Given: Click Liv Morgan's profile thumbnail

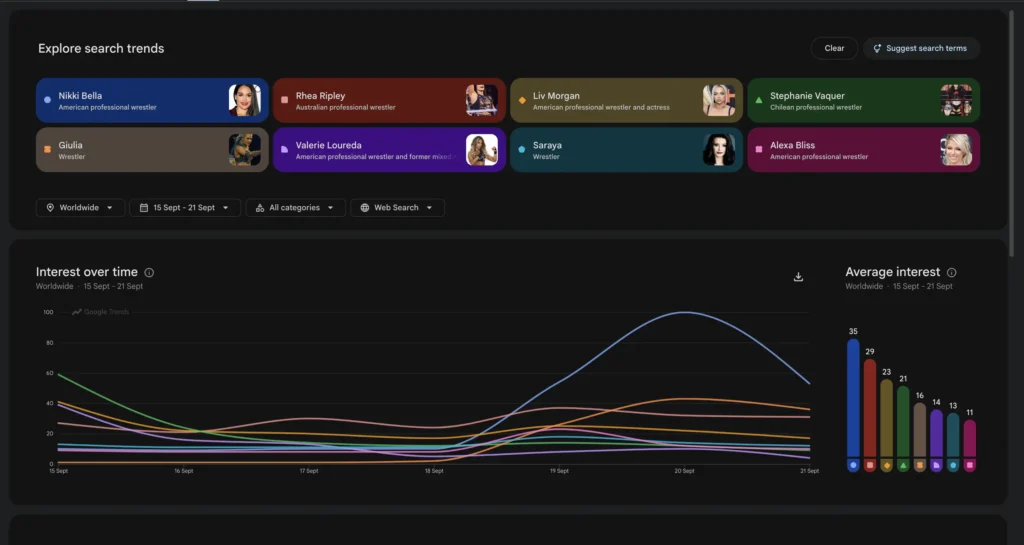Looking at the screenshot, I should (x=719, y=101).
